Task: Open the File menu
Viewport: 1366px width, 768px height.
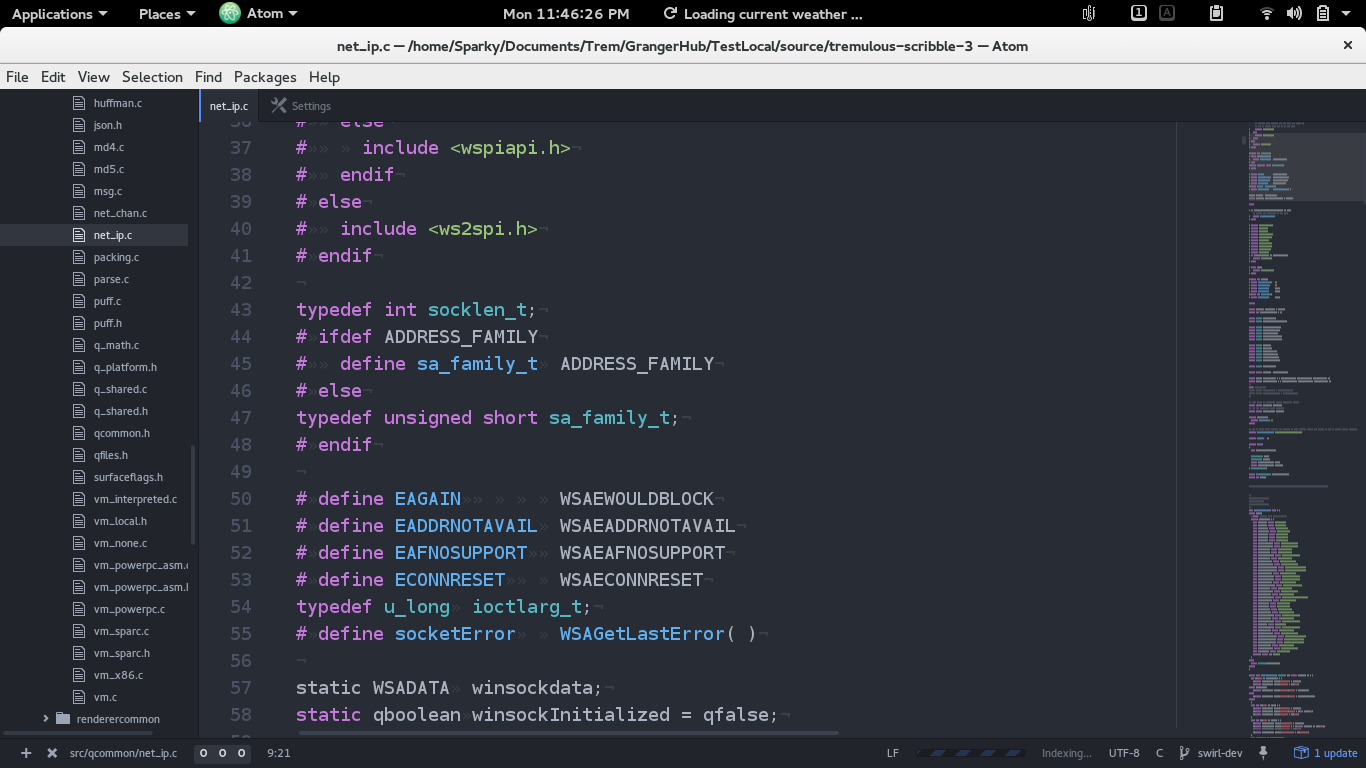Action: tap(17, 77)
